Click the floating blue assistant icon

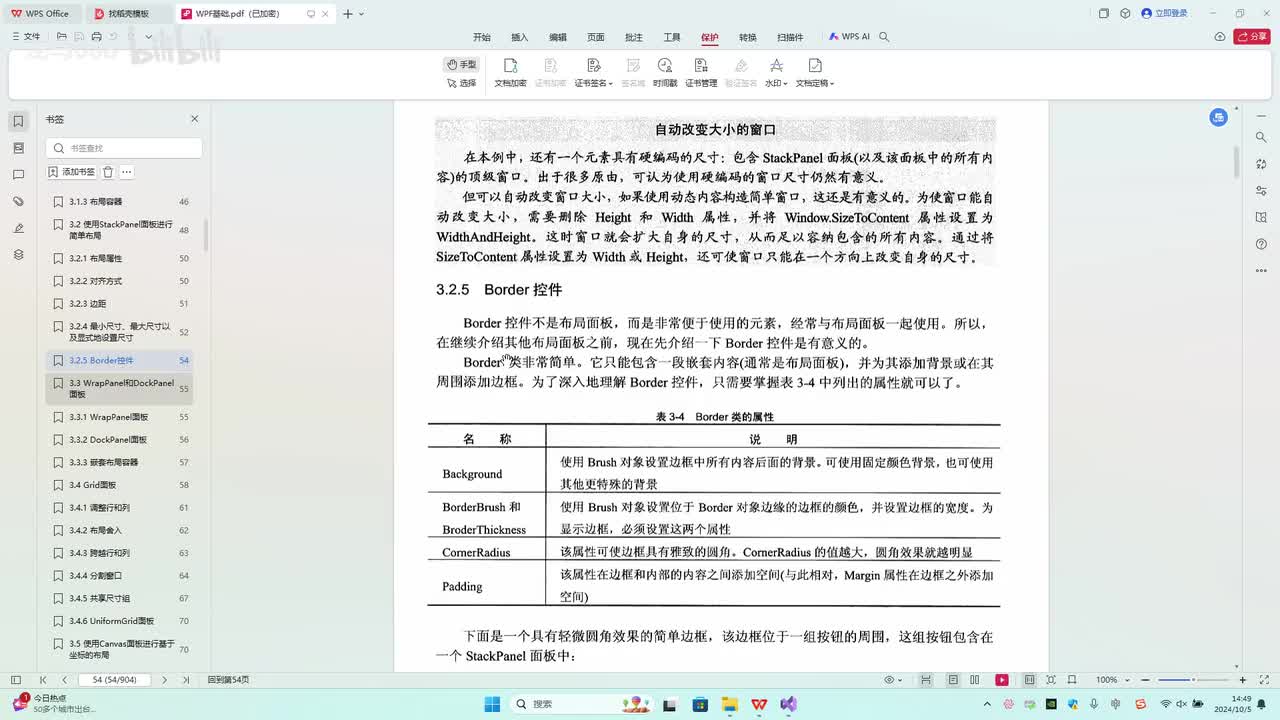tap(1218, 117)
